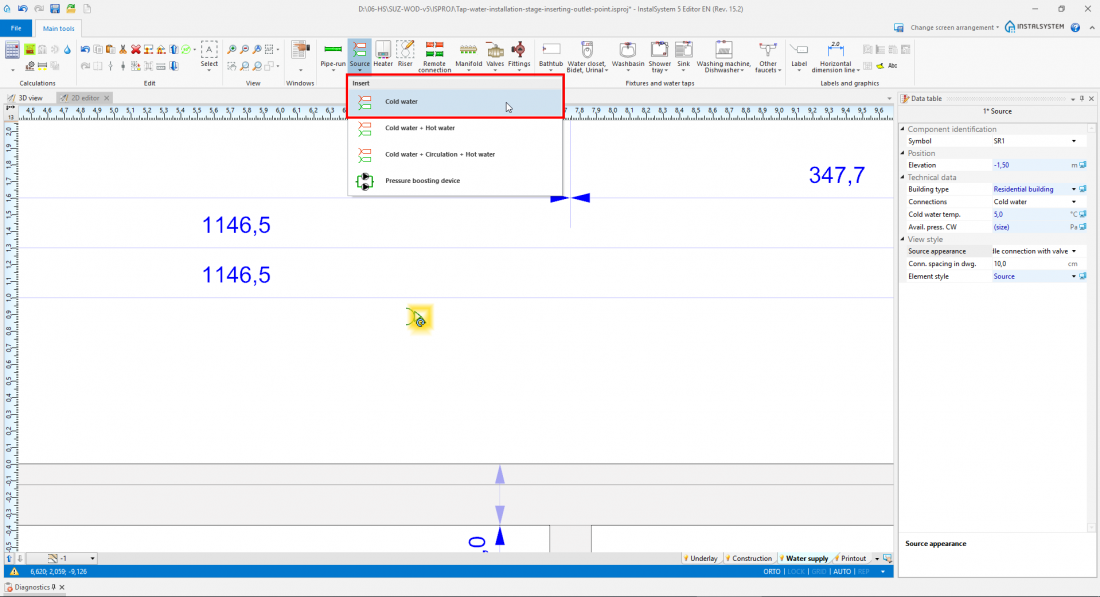The height and width of the screenshot is (597, 1100).
Task: Toggle AUTO mode in status bar
Action: click(841, 571)
